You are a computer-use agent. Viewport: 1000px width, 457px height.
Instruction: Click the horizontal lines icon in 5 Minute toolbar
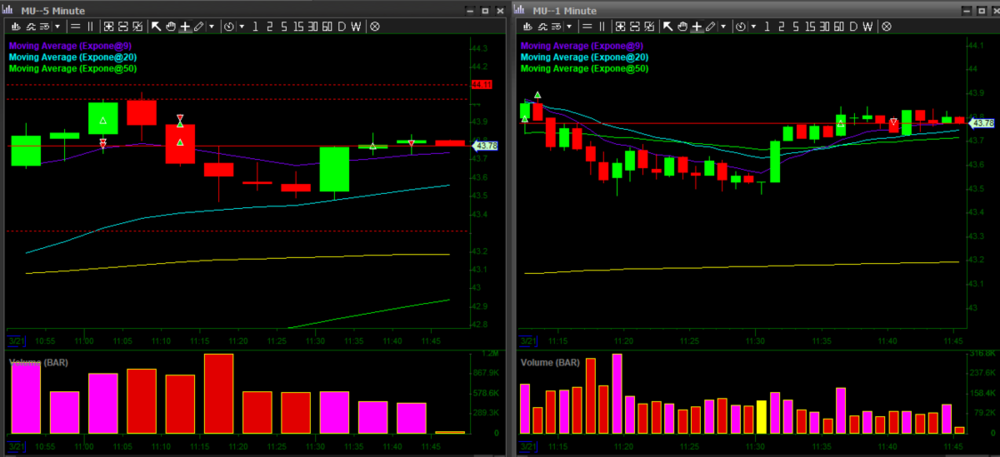[77, 26]
